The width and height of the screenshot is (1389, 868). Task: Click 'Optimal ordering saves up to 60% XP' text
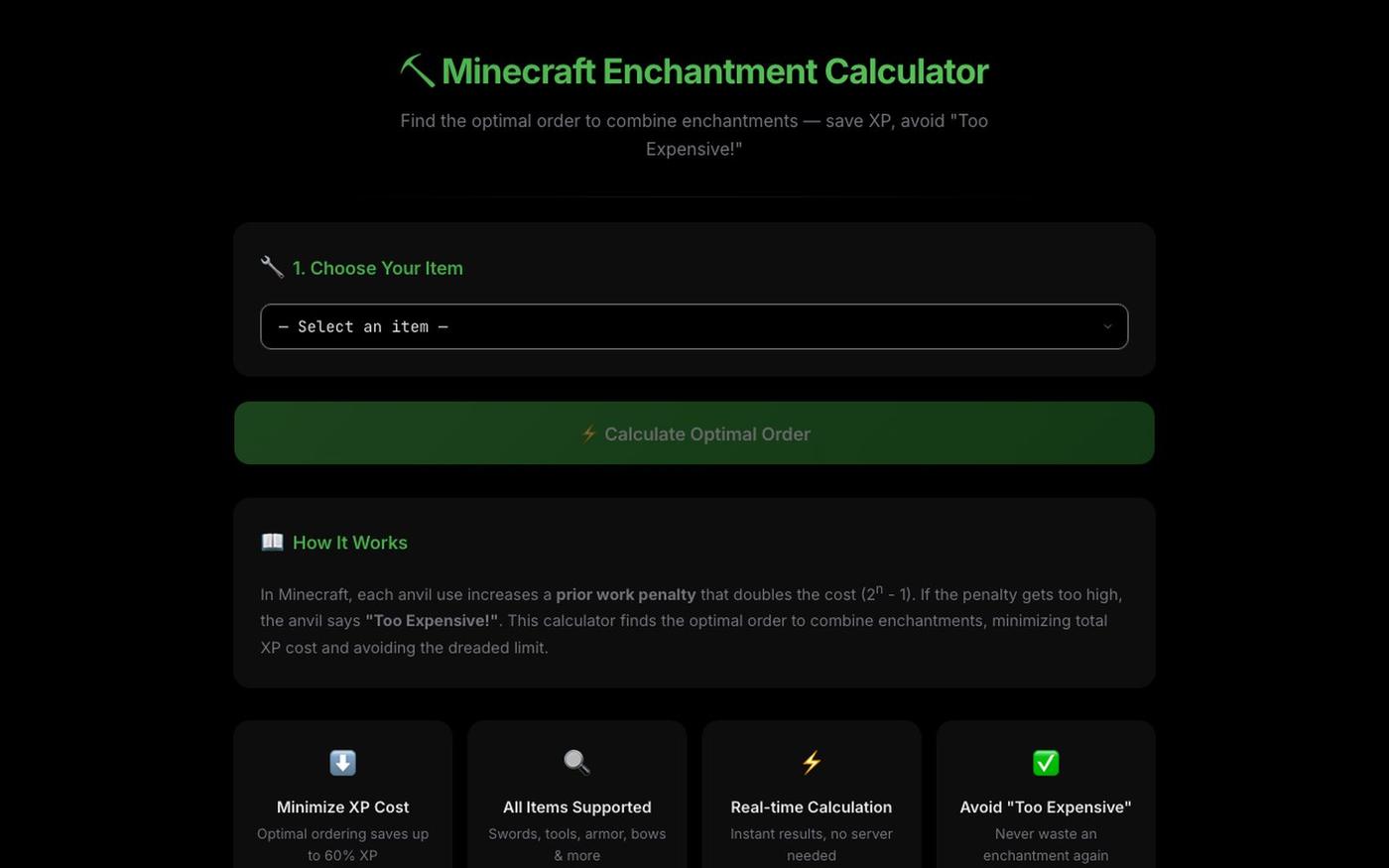tap(342, 844)
